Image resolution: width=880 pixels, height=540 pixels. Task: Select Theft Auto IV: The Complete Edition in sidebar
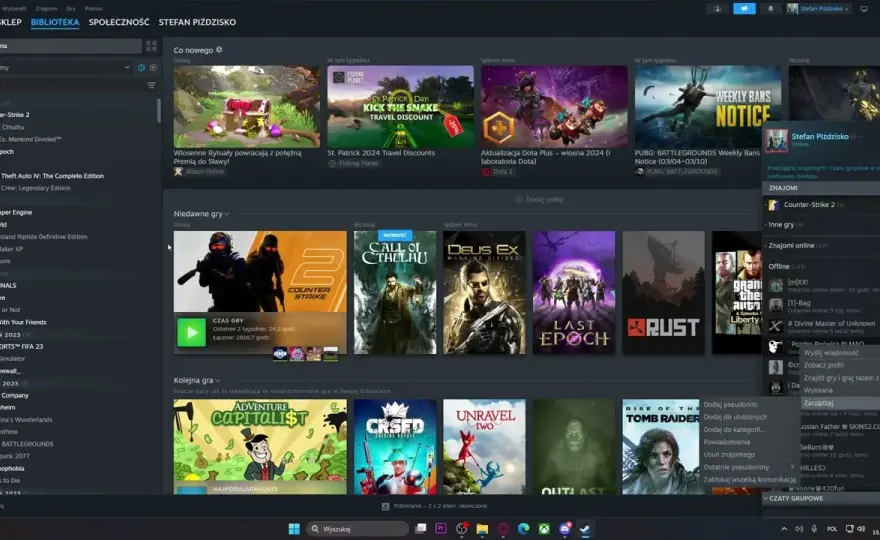click(x=52, y=176)
